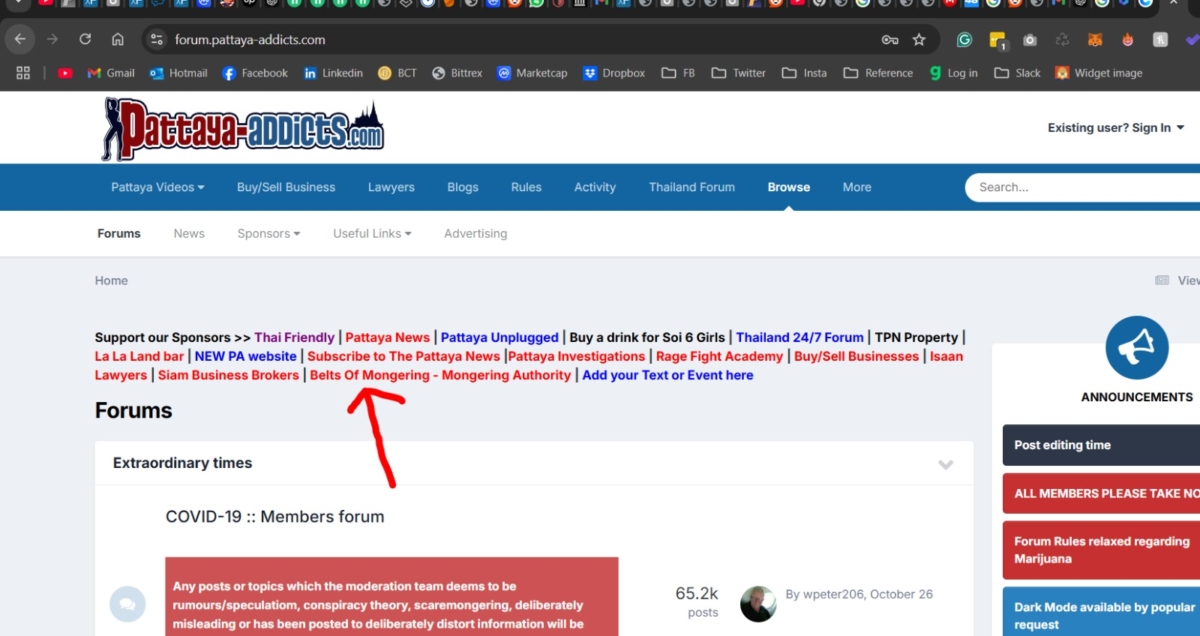Expand the Pattaya Videos dropdown menu

click(157, 187)
